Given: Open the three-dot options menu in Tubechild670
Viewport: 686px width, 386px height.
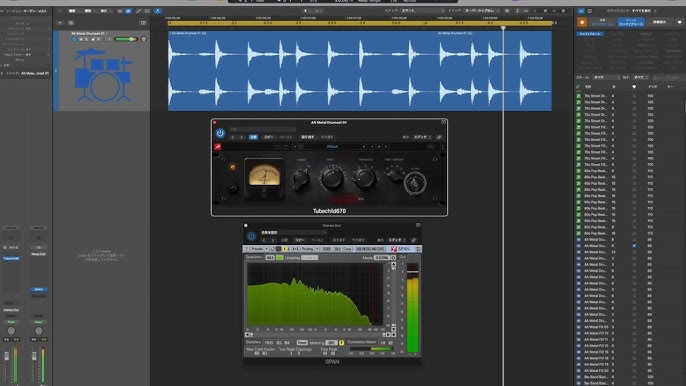Looking at the screenshot, I should point(442,147).
